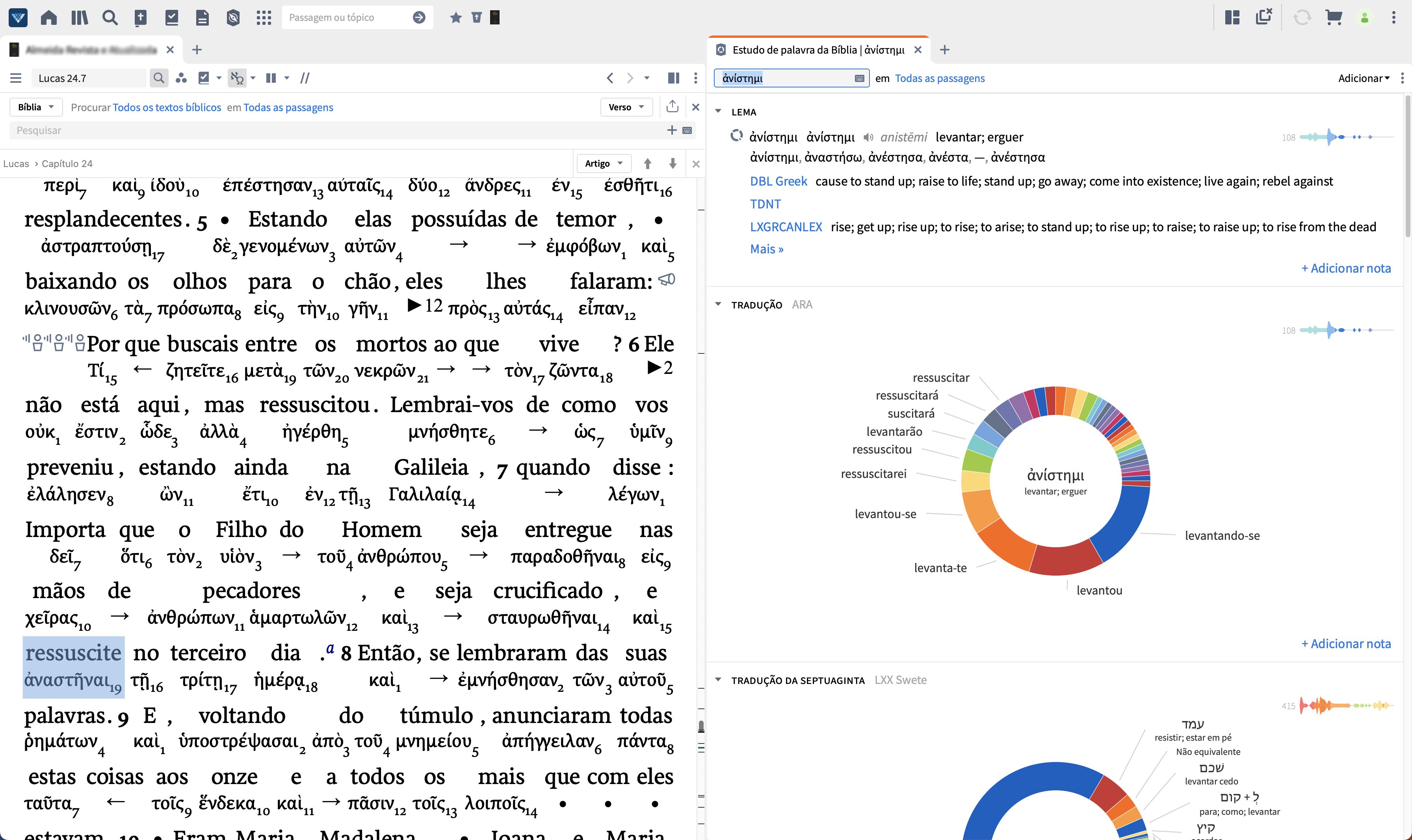The height and width of the screenshot is (840, 1412).
Task: Open the visual filters three-dots icon
Action: pos(181,78)
